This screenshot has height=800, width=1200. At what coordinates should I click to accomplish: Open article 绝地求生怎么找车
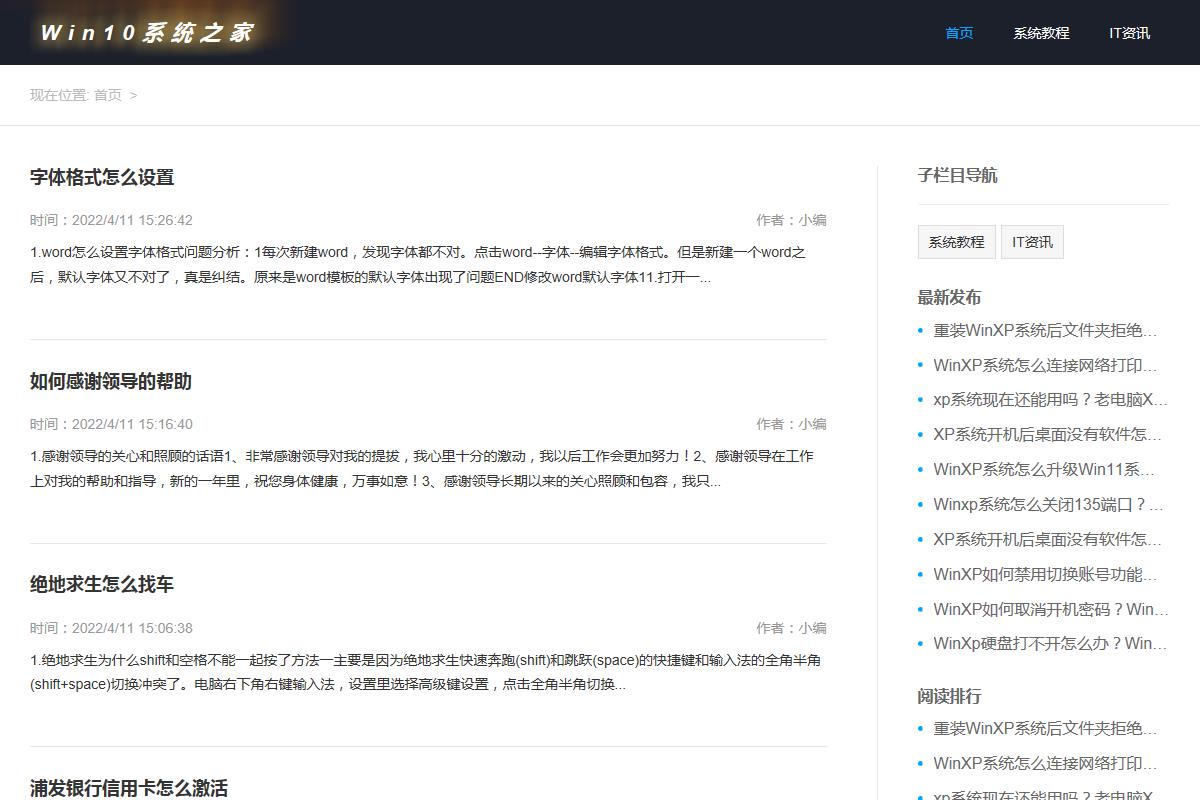coord(102,584)
